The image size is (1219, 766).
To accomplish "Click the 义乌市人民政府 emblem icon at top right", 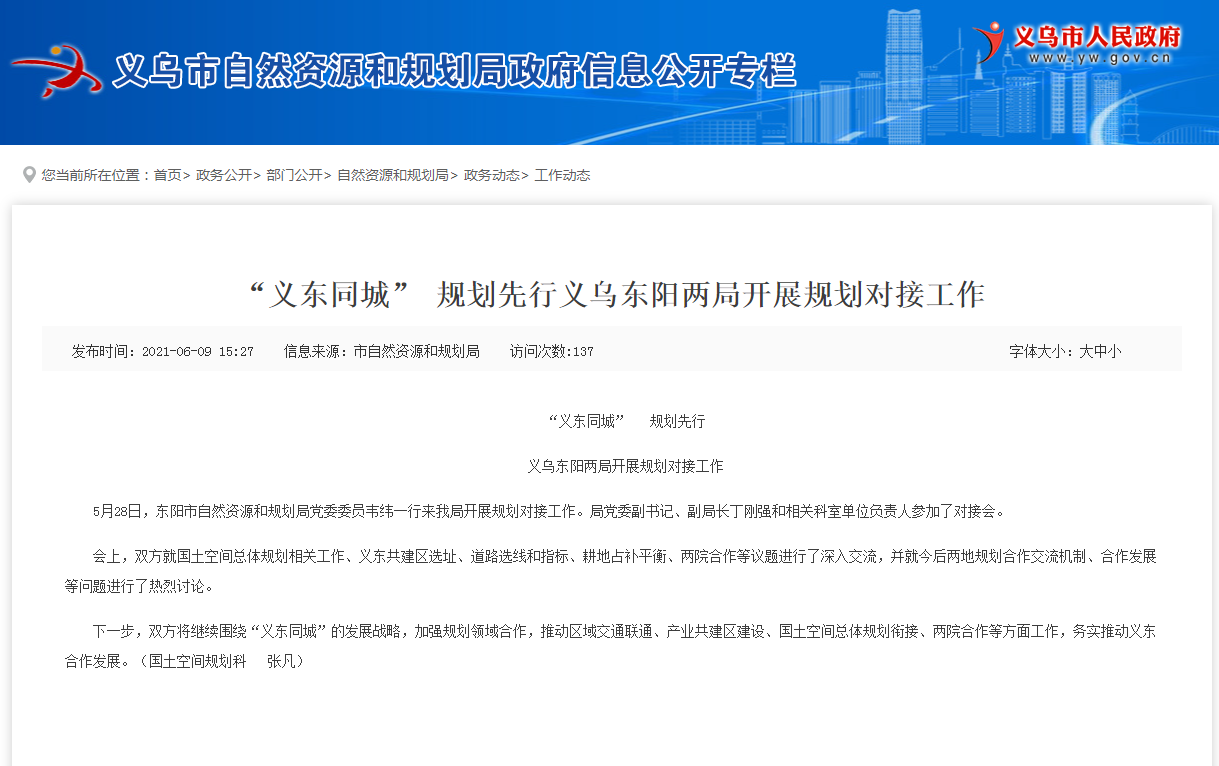I will (990, 42).
